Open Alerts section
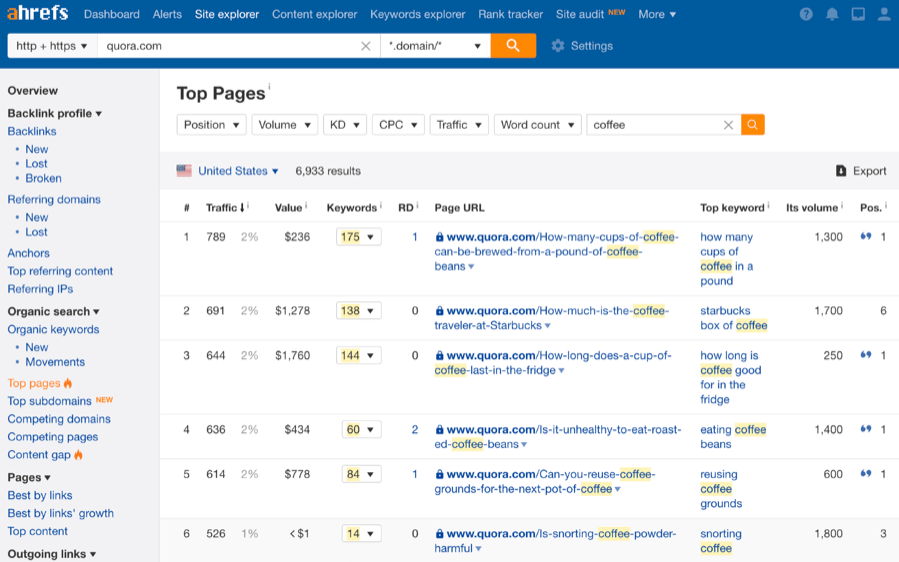 point(167,14)
